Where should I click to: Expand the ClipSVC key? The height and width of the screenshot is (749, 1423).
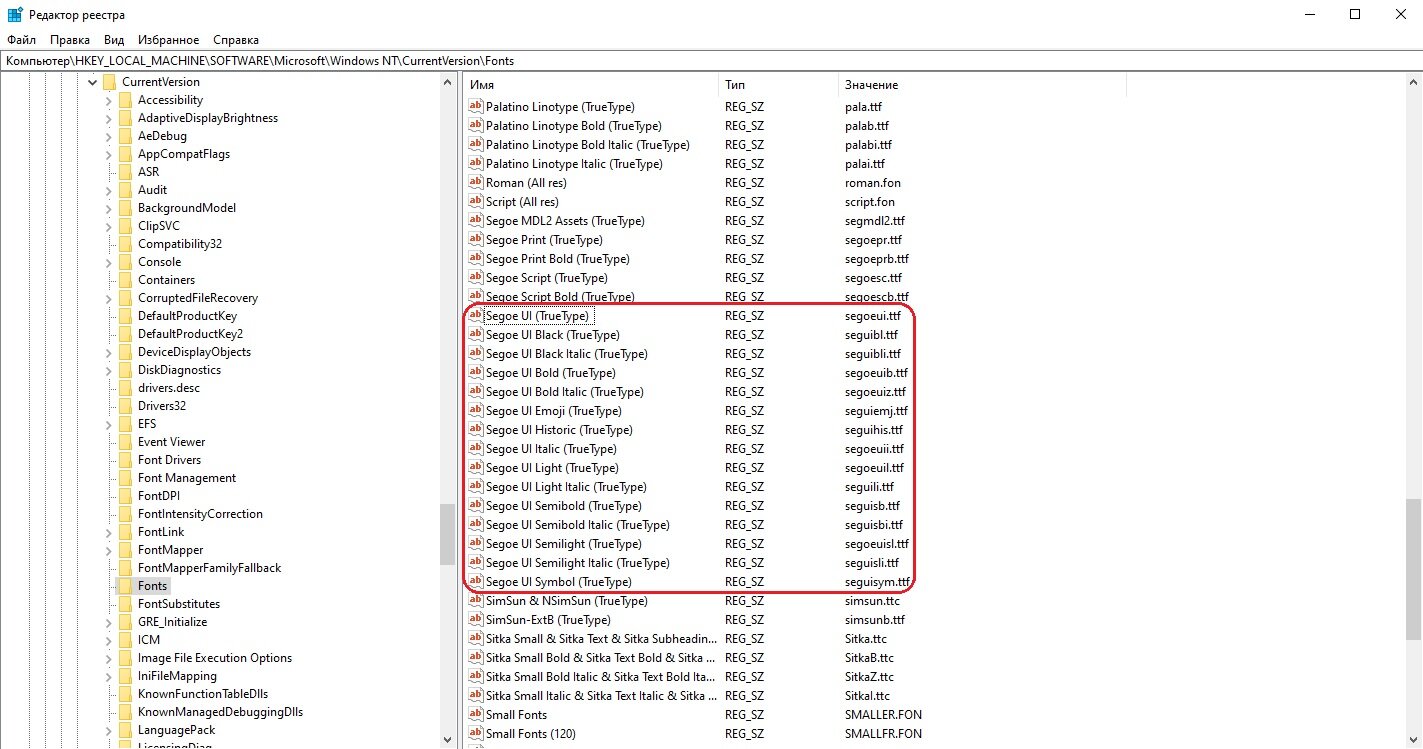tap(109, 226)
